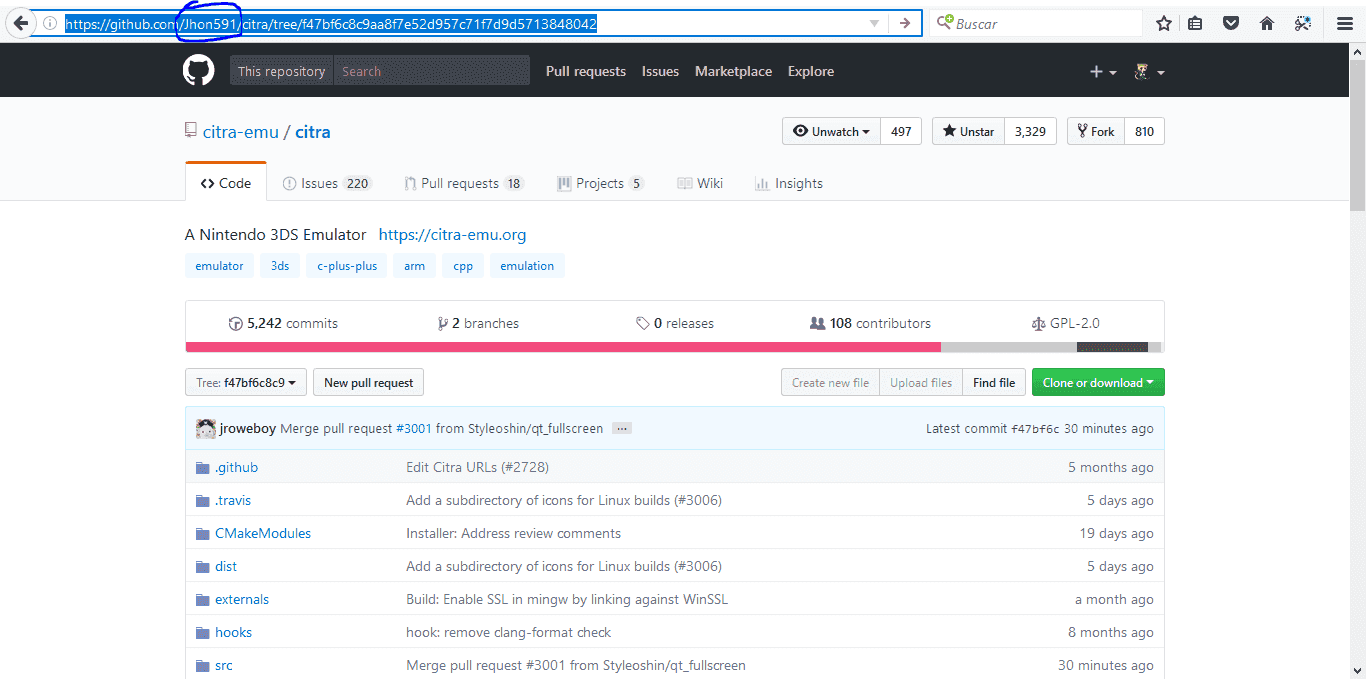This screenshot has height=679, width=1366.
Task: Open the Firefox home page icon
Action: click(1267, 23)
